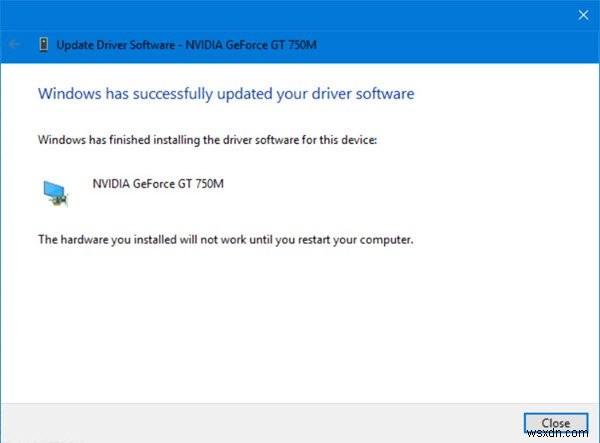Click the empty white area below the restart notice
The height and width of the screenshot is (443, 600).
point(300,320)
